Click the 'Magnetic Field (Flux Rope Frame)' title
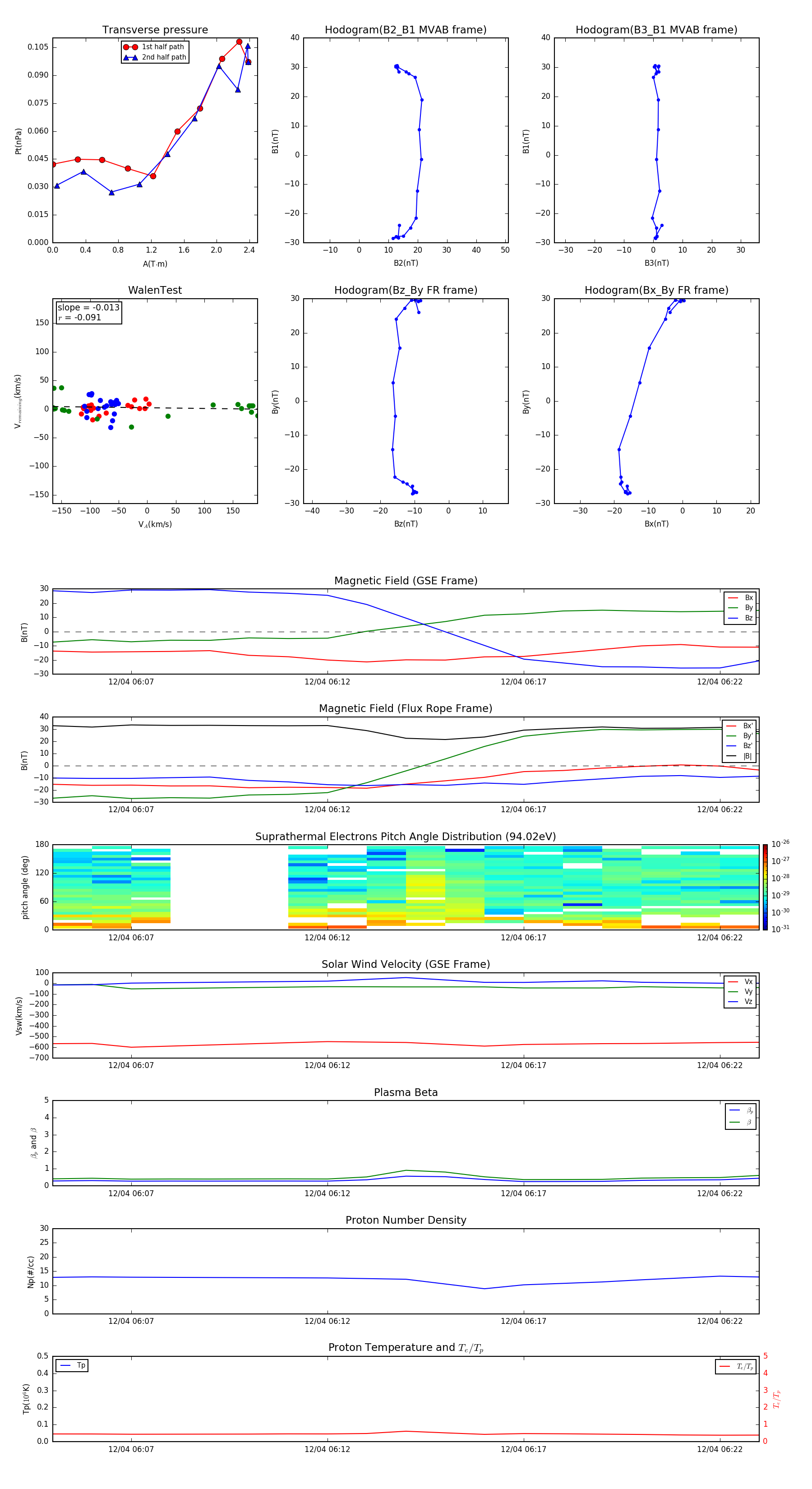 coord(406,709)
